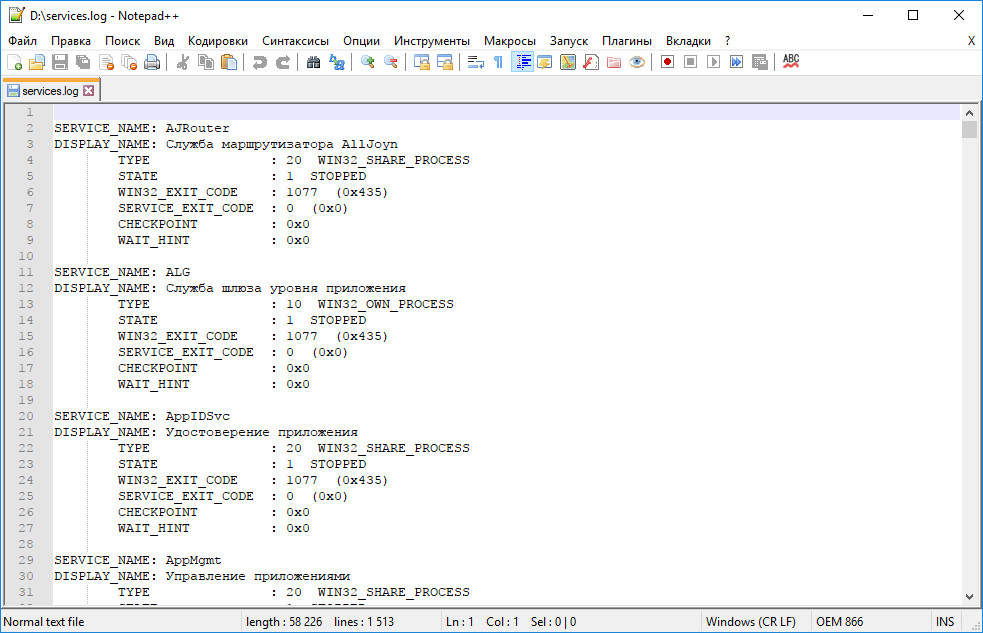Click the Close All documents toolbar icon
Screen dimensions: 983x633
click(129, 62)
